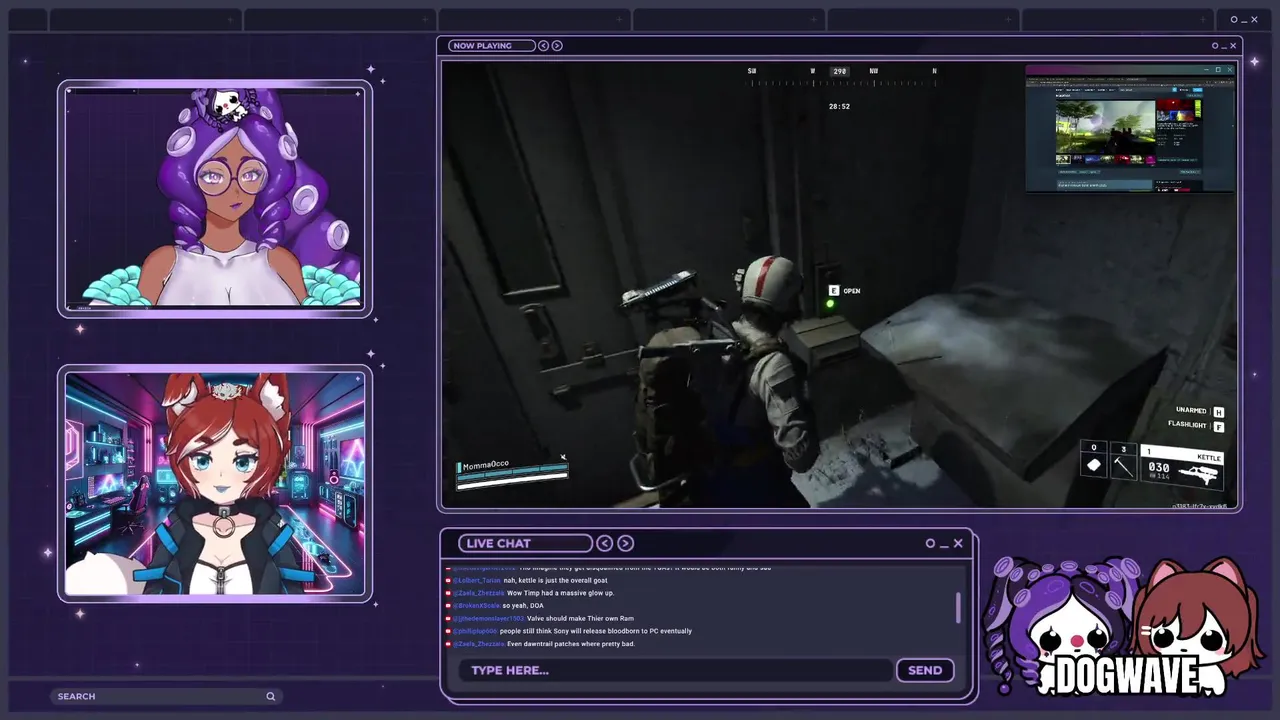Click username Lolbert_Tarian in chat

pos(478,580)
